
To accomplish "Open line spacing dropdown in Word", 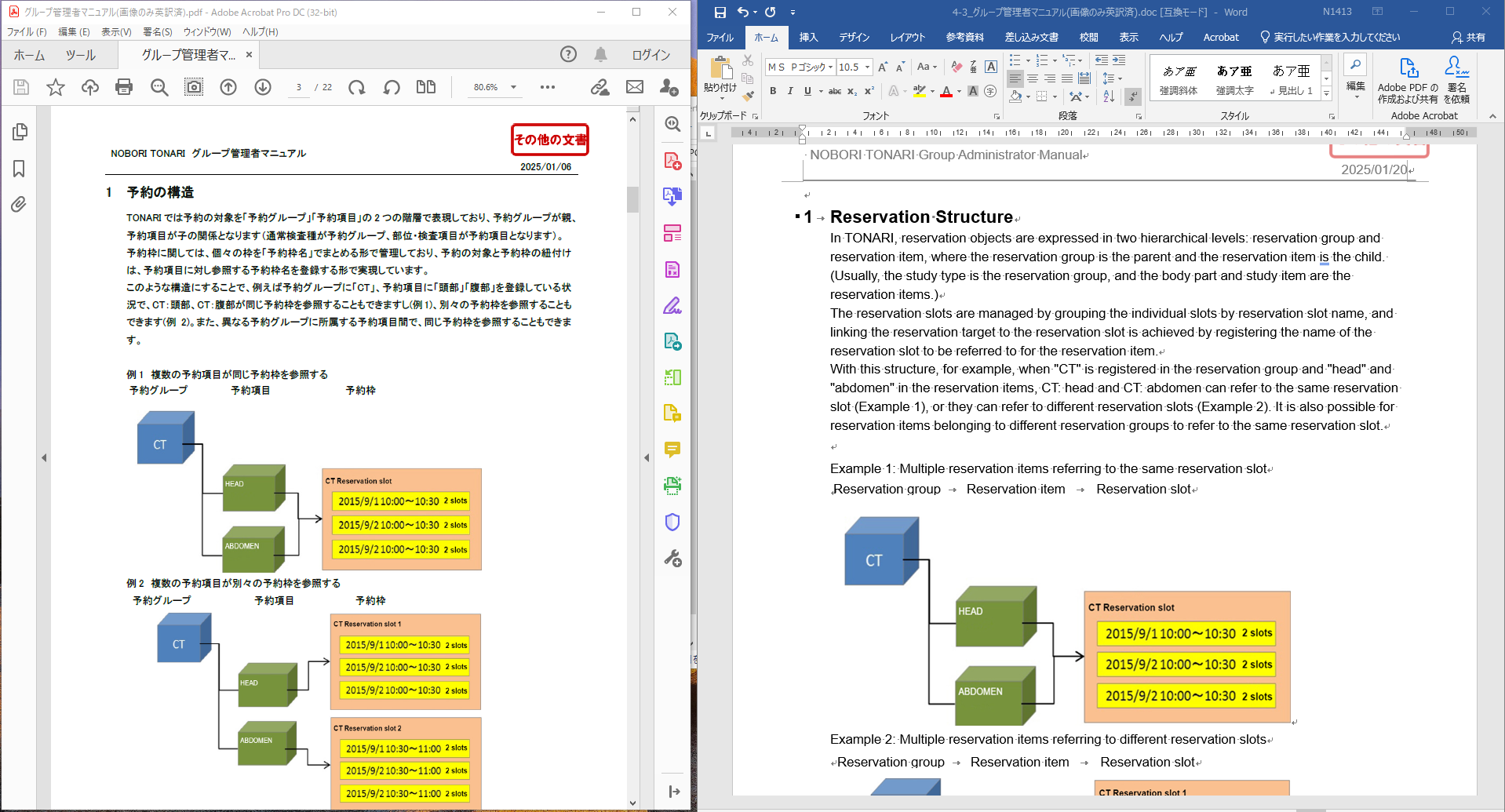I will (1112, 78).
